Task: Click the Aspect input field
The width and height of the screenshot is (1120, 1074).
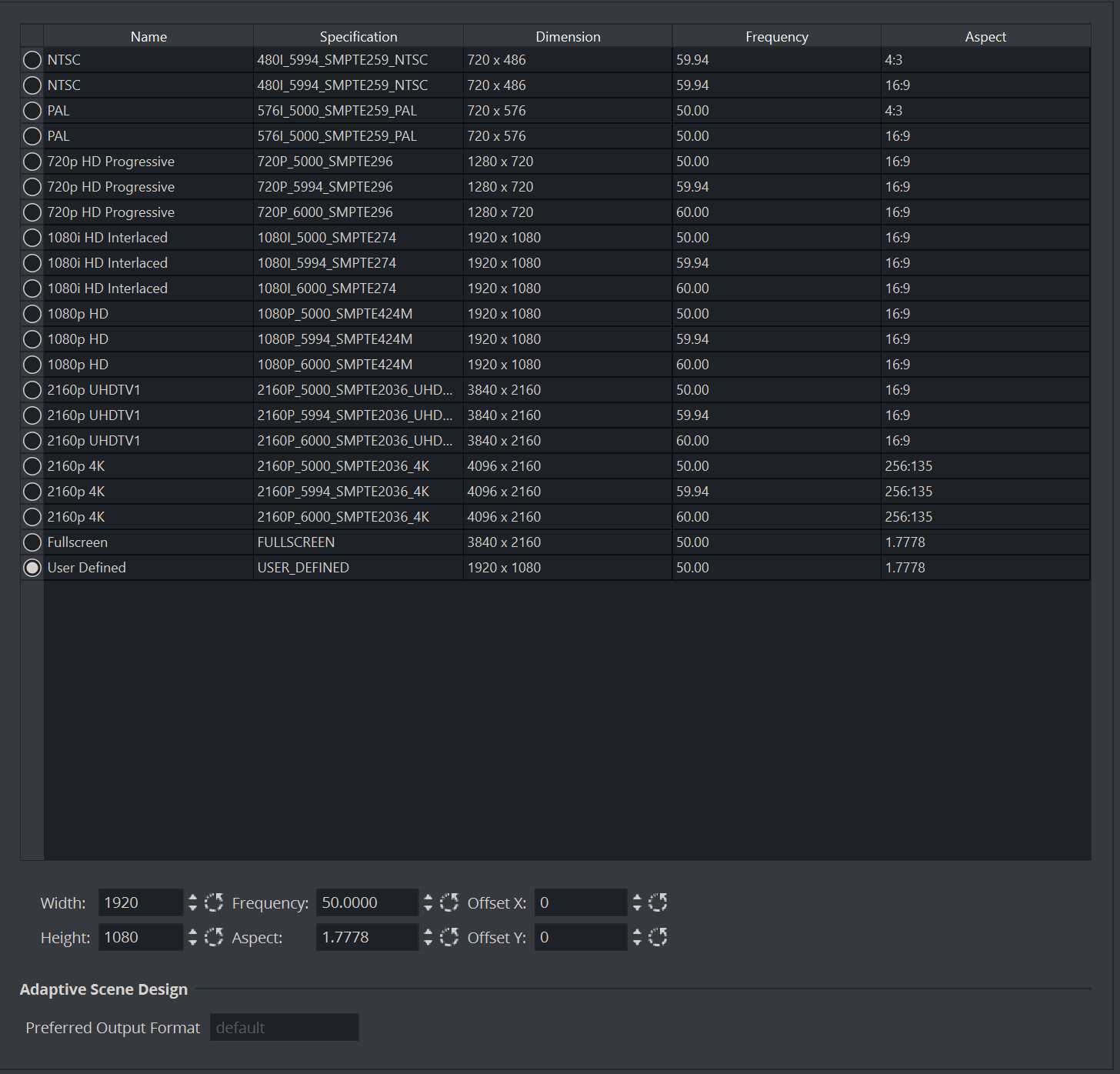Action: (367, 937)
